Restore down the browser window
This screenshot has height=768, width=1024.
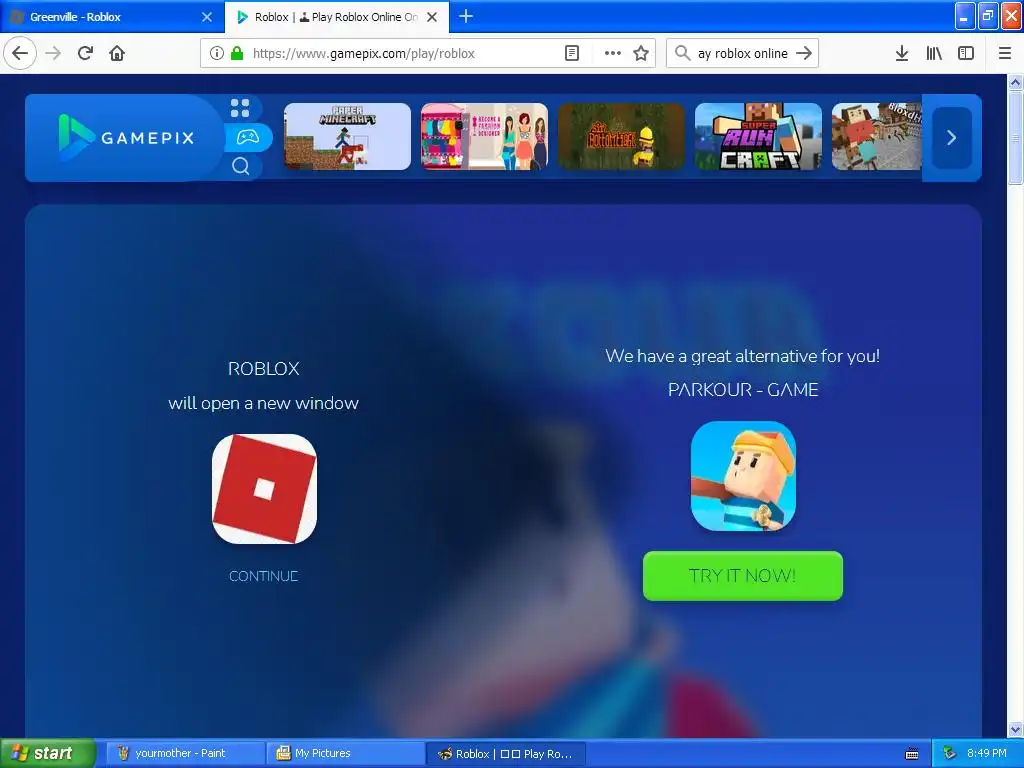point(988,16)
